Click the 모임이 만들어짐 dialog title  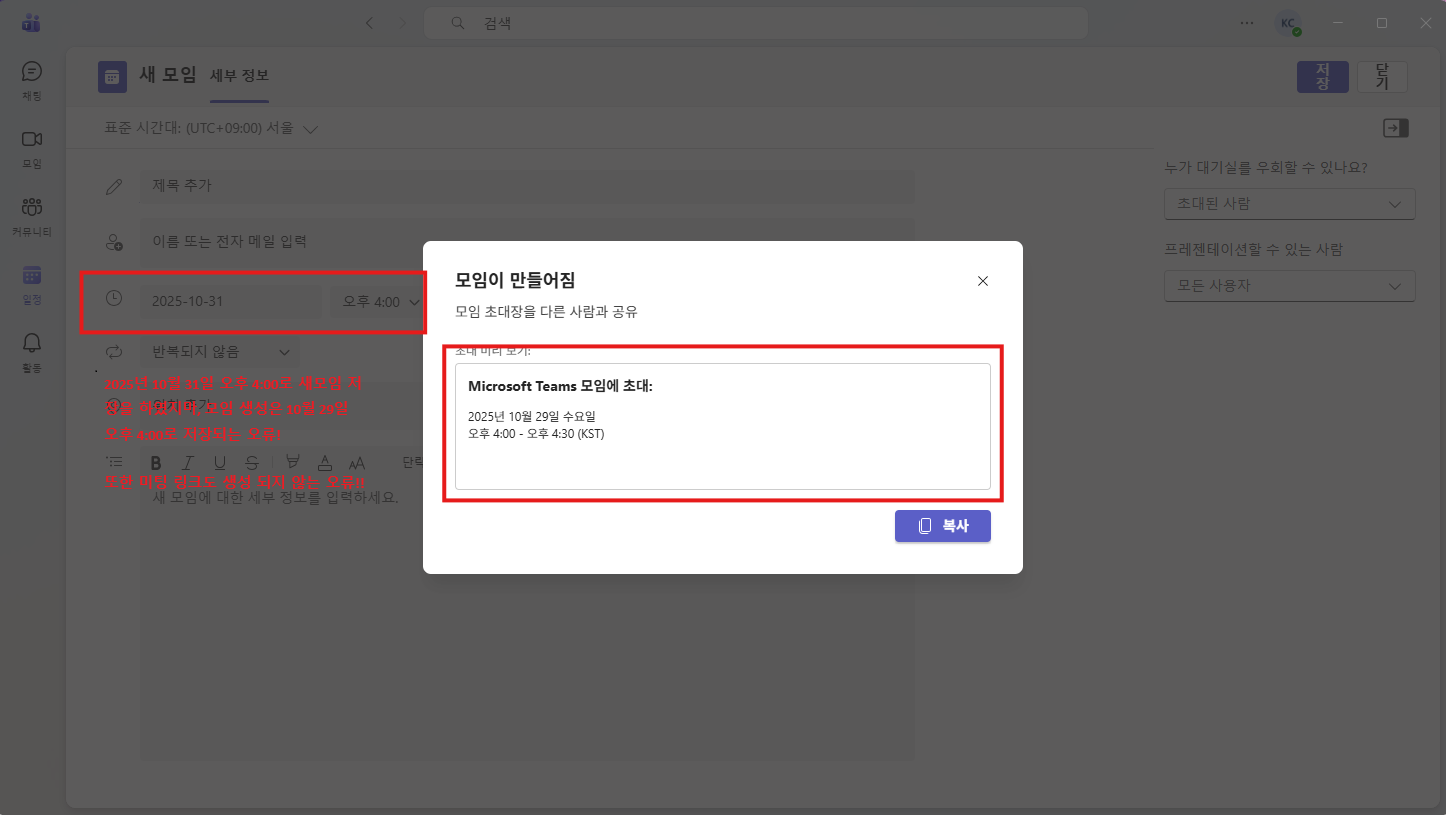[515, 280]
